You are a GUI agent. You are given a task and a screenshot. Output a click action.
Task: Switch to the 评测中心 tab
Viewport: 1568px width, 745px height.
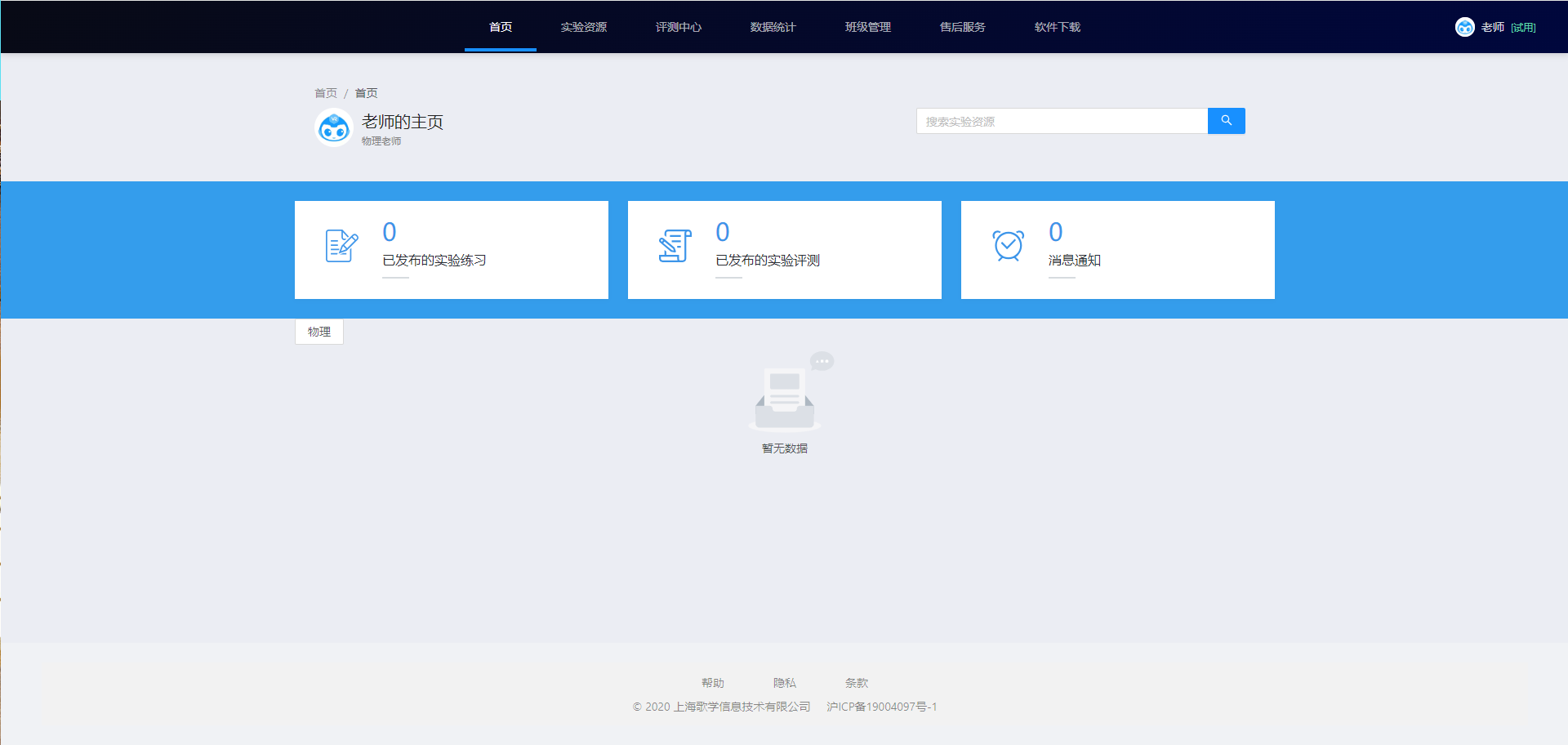click(x=678, y=27)
